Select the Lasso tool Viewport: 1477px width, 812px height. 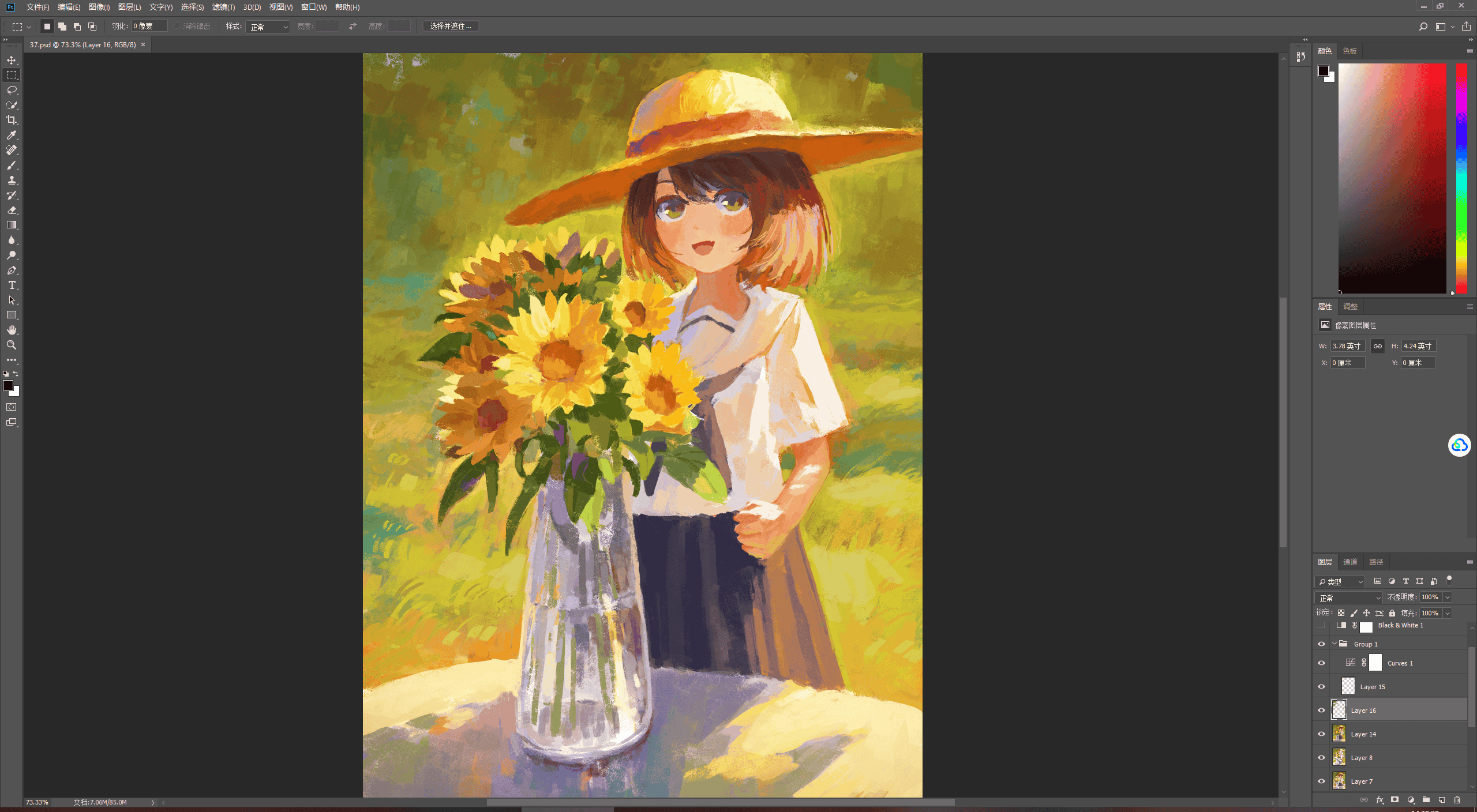point(12,90)
